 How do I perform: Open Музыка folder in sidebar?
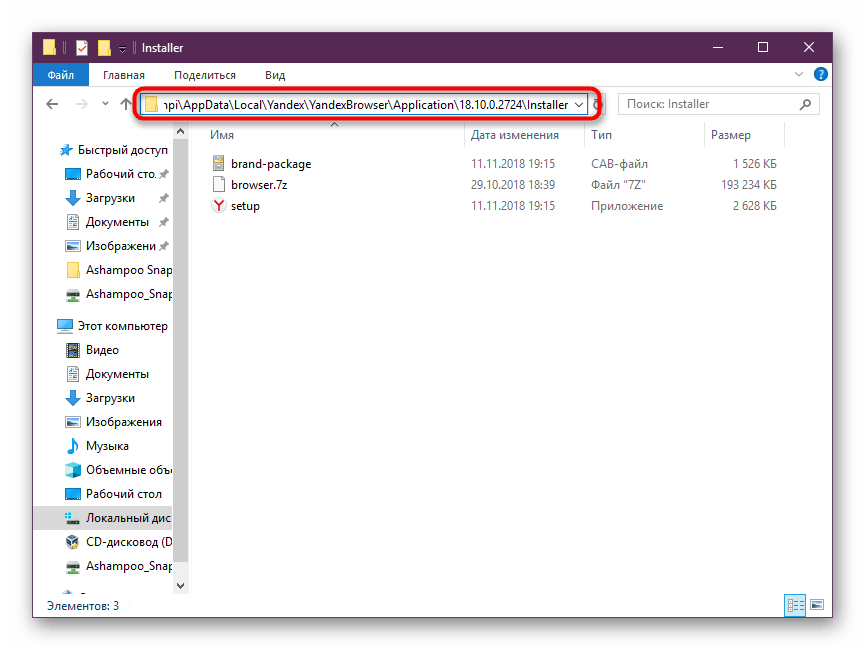[107, 446]
